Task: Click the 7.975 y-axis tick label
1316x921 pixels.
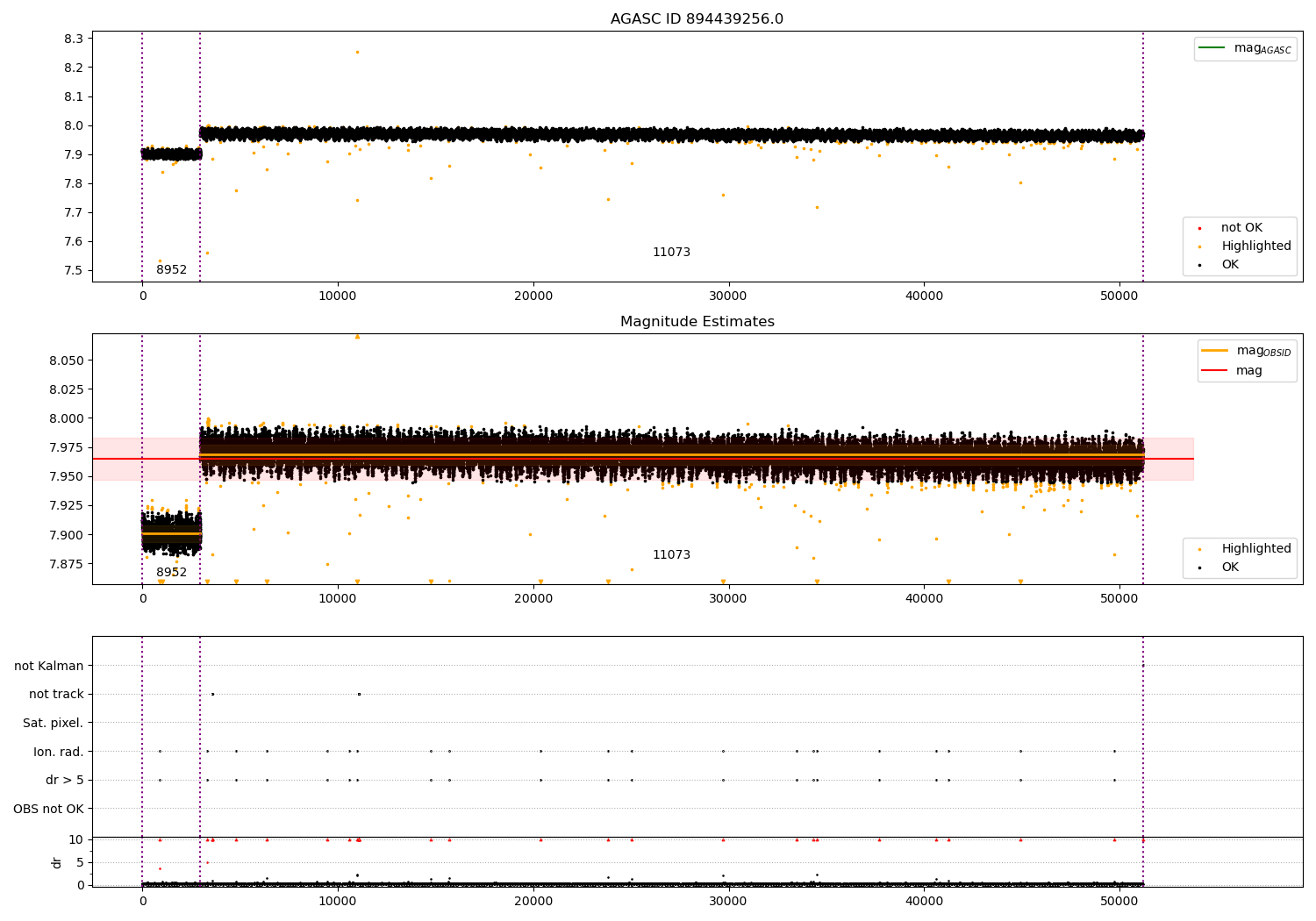Action: pos(67,447)
